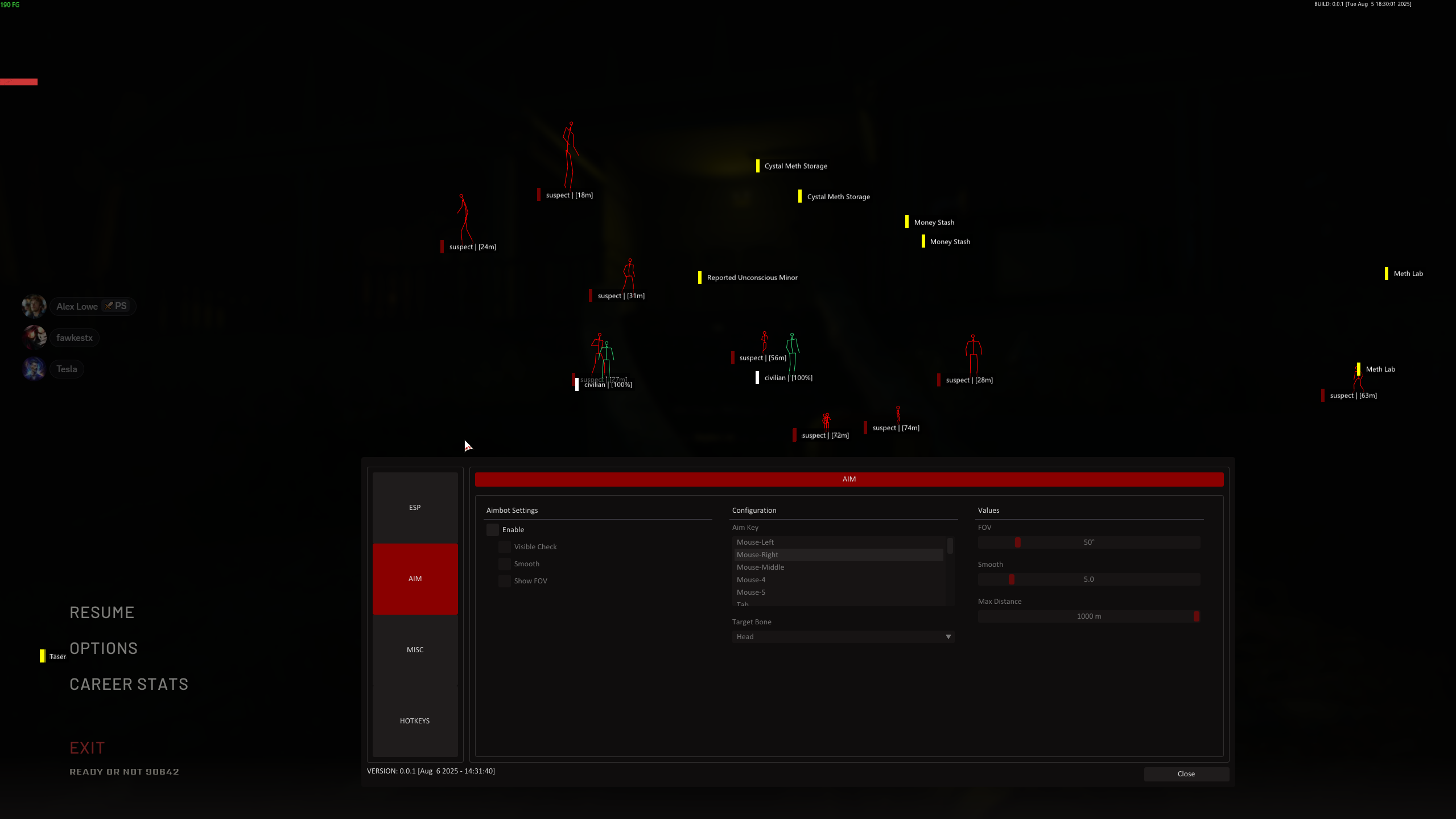Screen dimensions: 1456x819
Task: Click the Aim Key list scrollbar
Action: click(x=950, y=545)
